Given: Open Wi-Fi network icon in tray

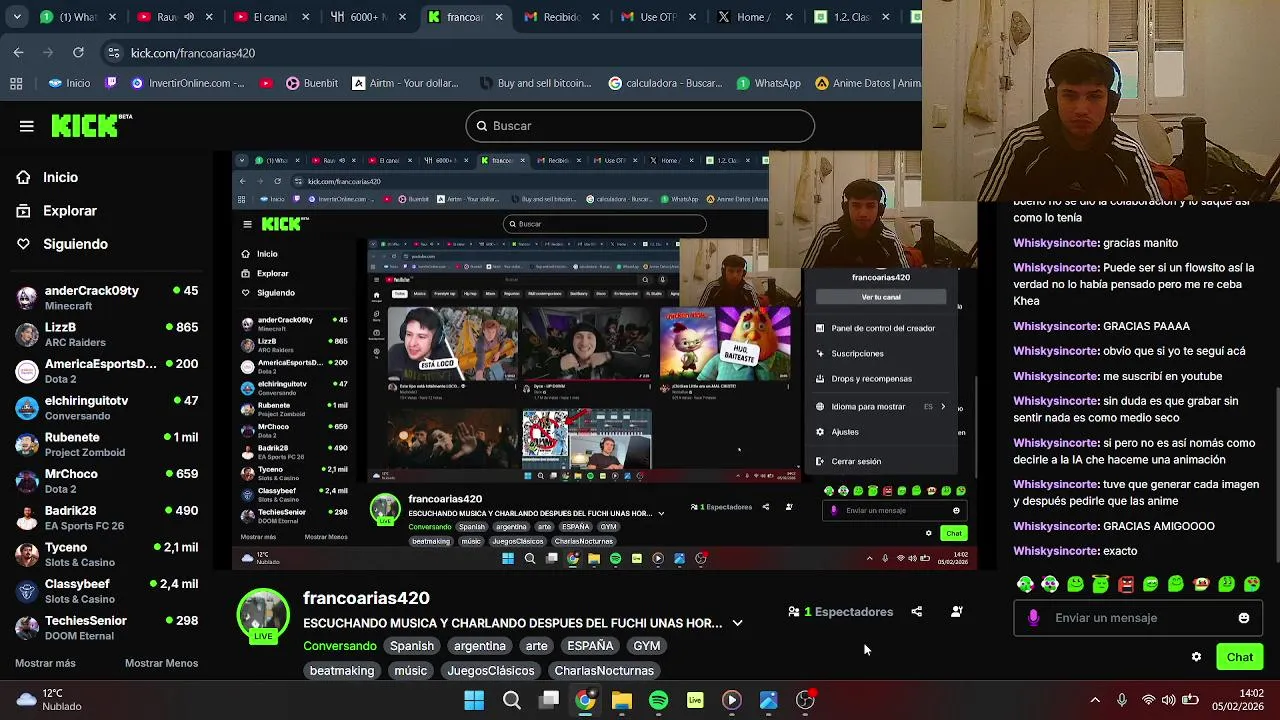Looking at the screenshot, I should click(1148, 700).
